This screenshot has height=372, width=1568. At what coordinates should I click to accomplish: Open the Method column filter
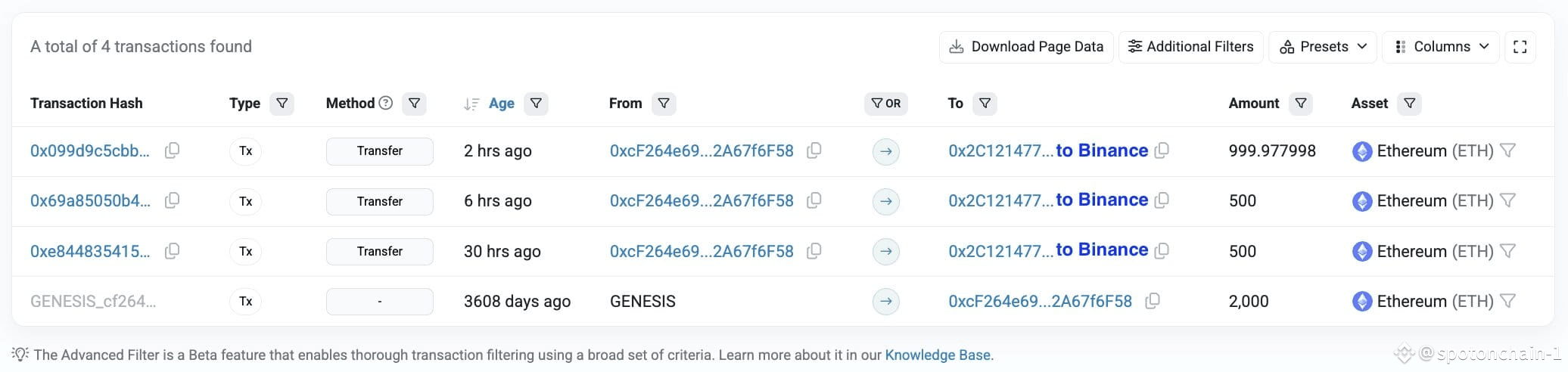click(x=414, y=104)
